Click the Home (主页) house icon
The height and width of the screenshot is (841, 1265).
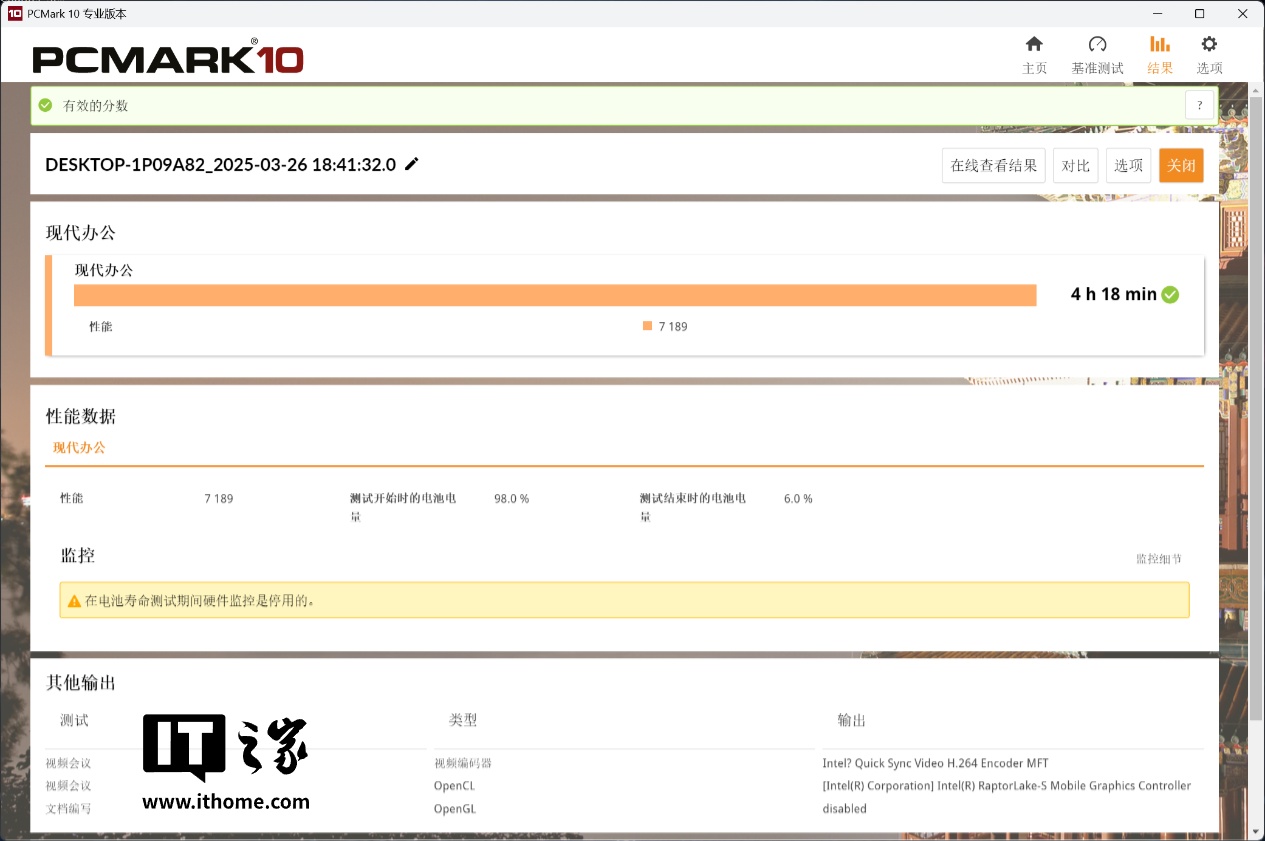click(1034, 45)
